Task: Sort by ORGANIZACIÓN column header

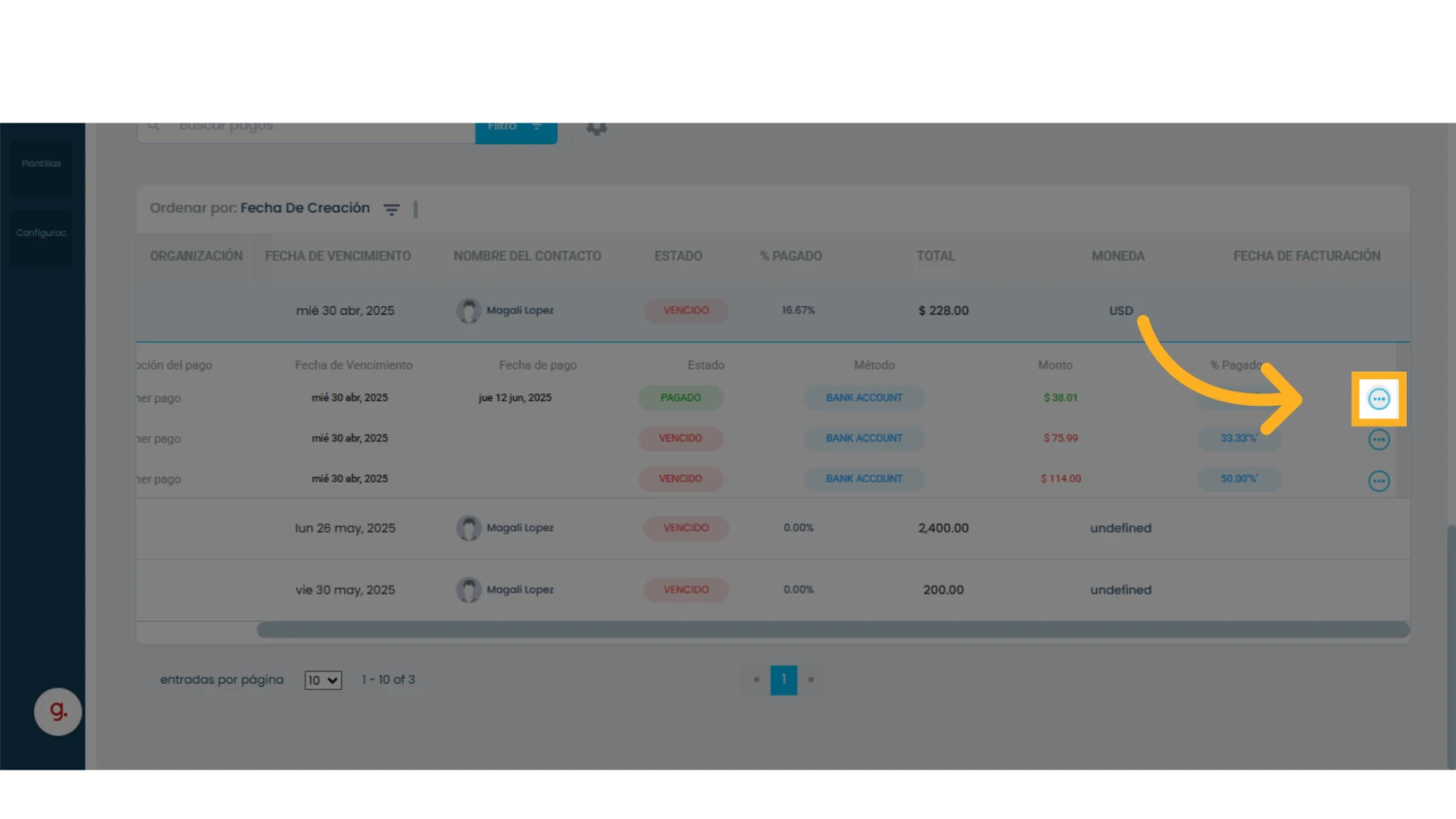Action: pos(196,256)
